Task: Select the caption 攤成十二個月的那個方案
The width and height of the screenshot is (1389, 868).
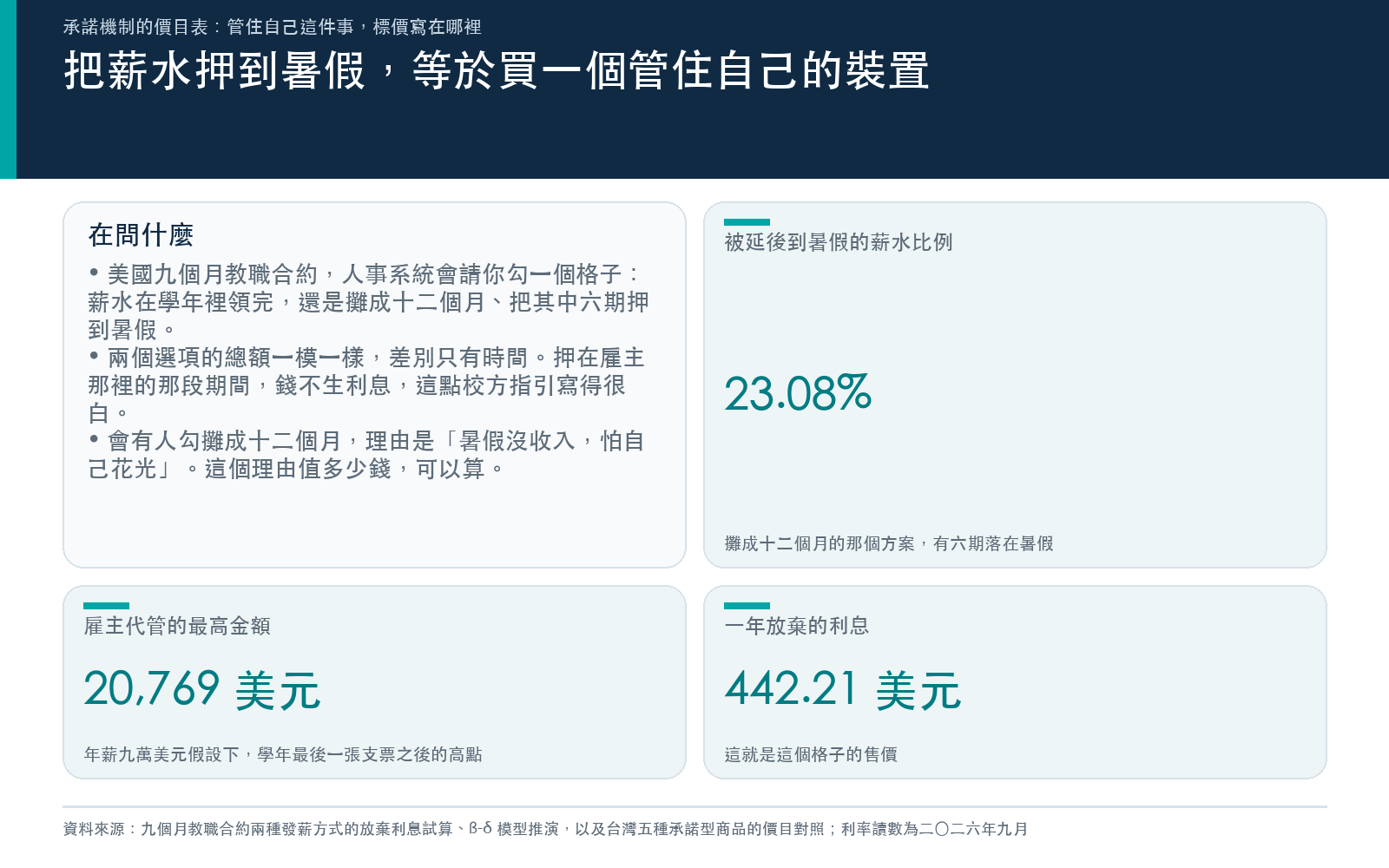Action: (889, 543)
